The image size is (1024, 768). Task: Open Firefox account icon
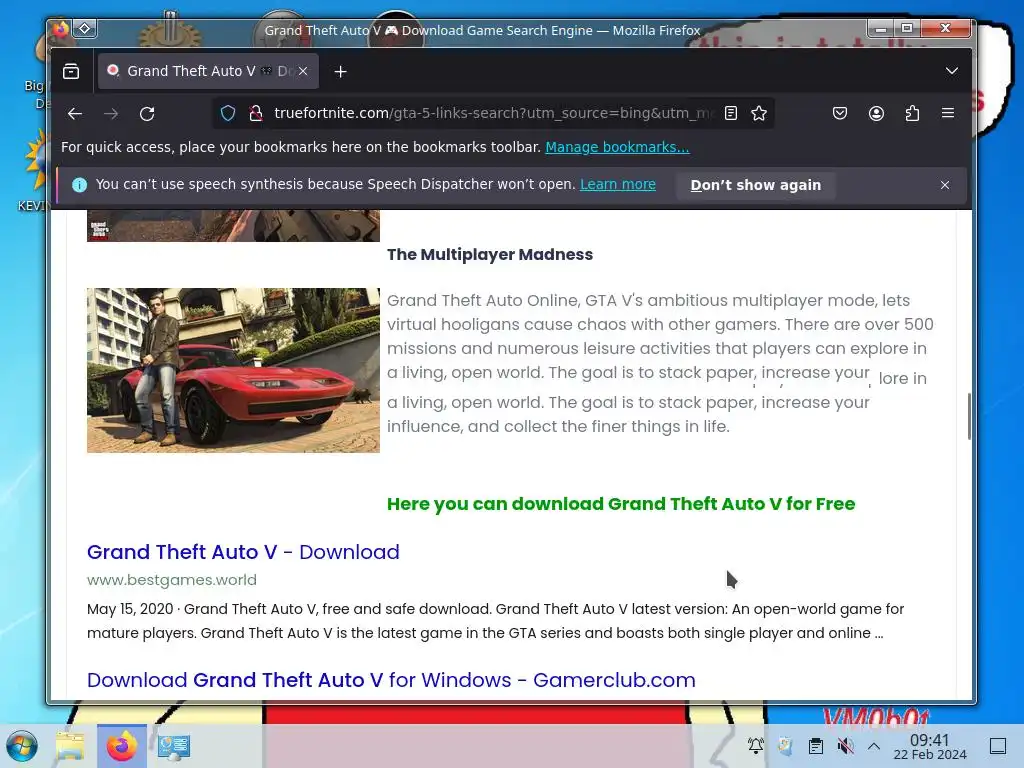pyautogui.click(x=876, y=114)
